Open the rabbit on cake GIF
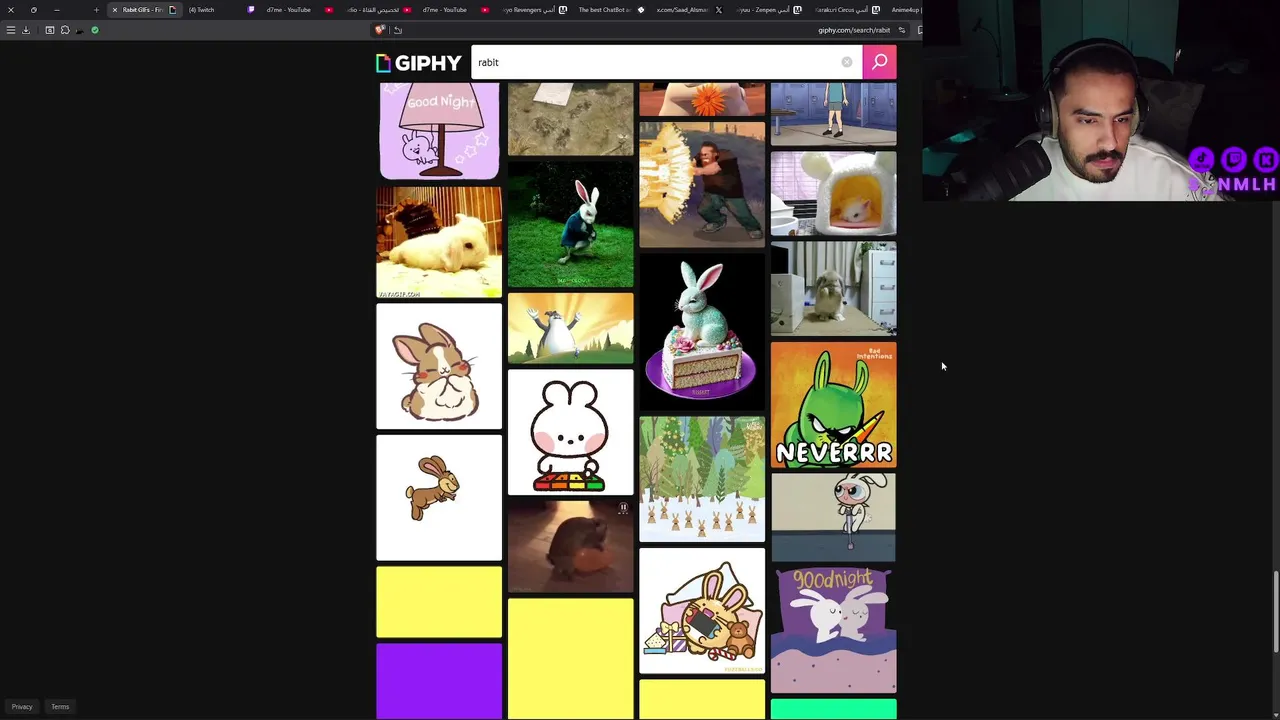 click(x=702, y=332)
